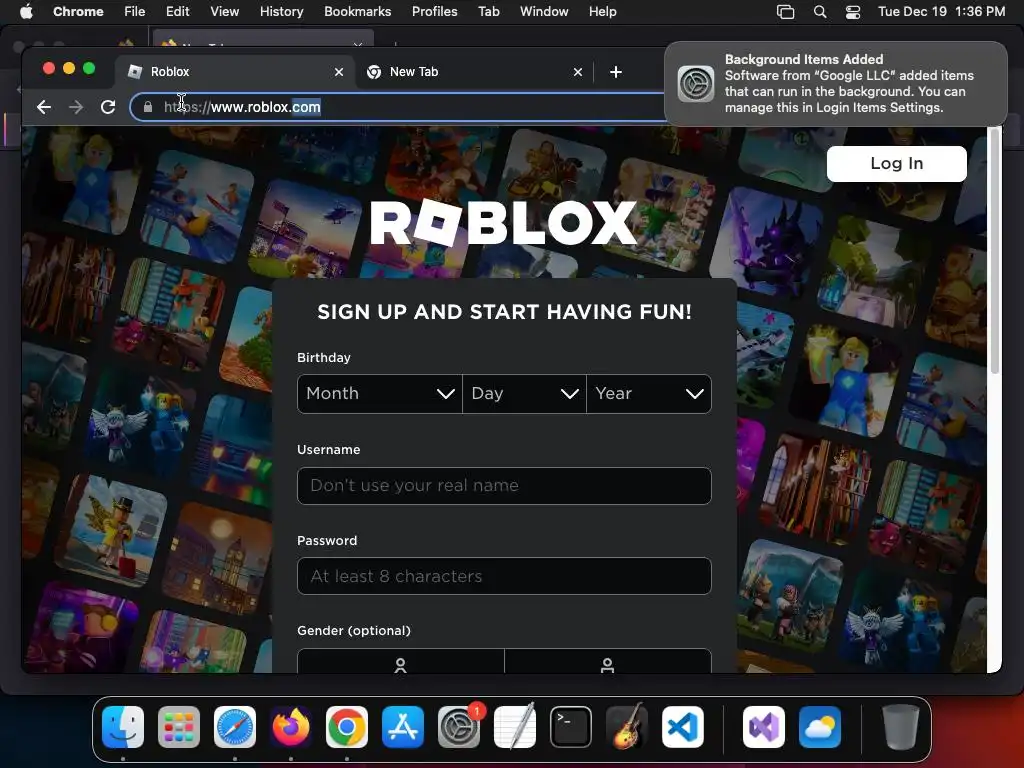
Task: Click the Username input field
Action: pos(504,486)
